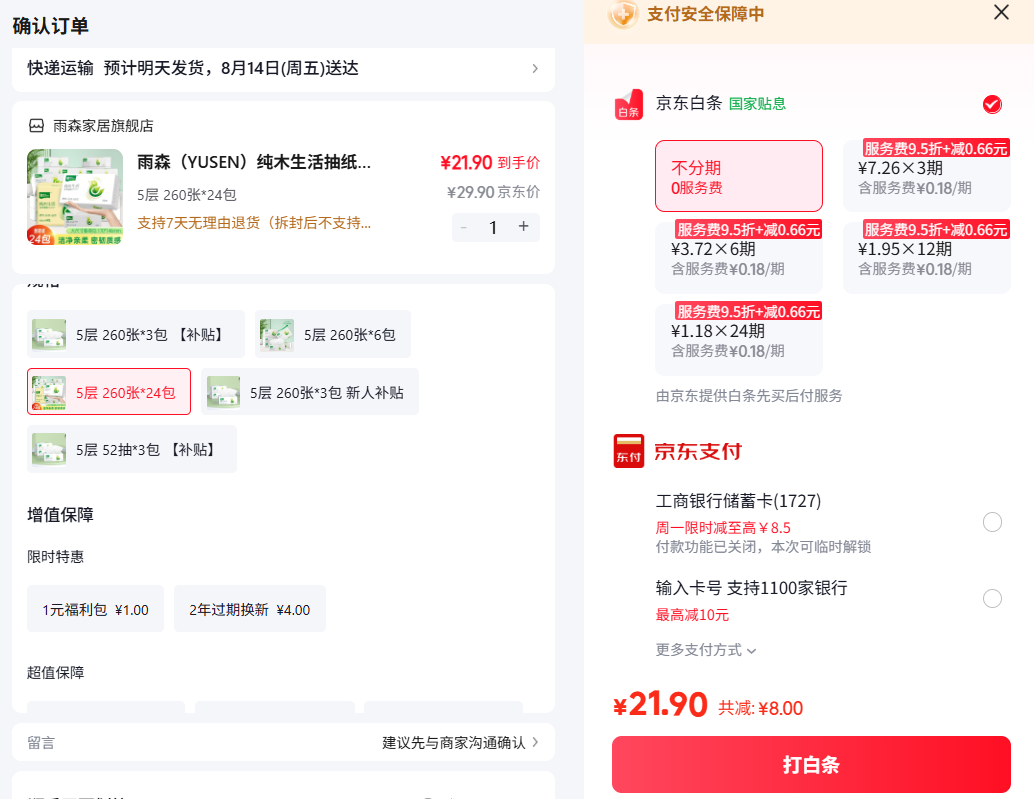Screen dimensions: 1034x799
Task: Select 工商银行储蓄卡(1727) radio button
Action: click(992, 522)
